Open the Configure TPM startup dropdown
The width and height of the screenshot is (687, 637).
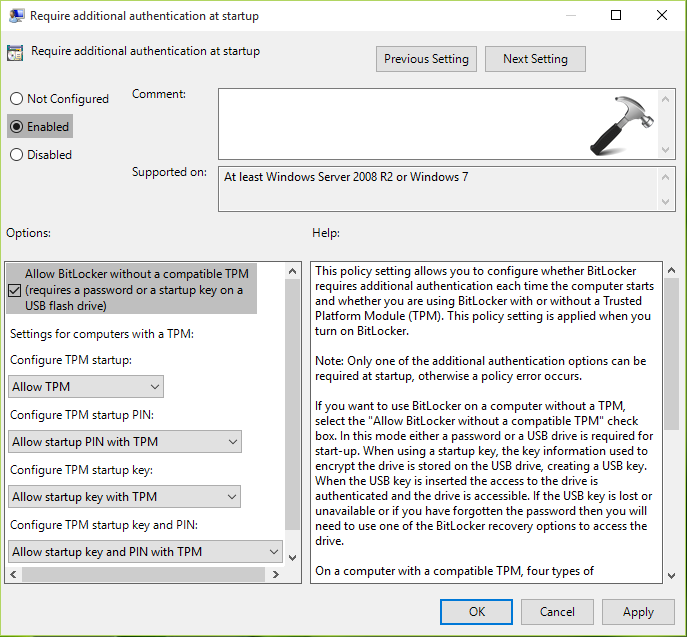86,387
